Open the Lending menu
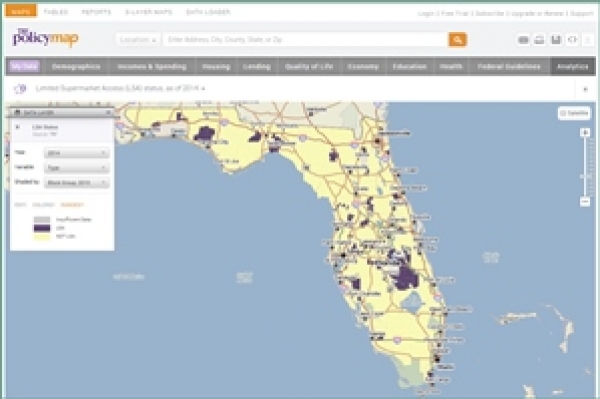 (257, 67)
